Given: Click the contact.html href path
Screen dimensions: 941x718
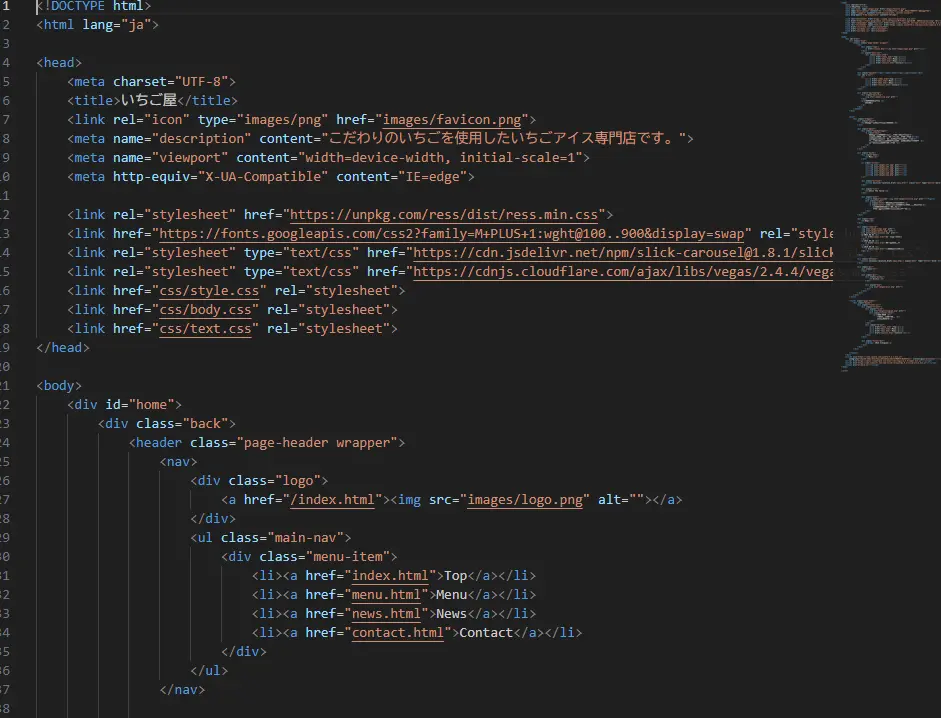Looking at the screenshot, I should pos(399,632).
